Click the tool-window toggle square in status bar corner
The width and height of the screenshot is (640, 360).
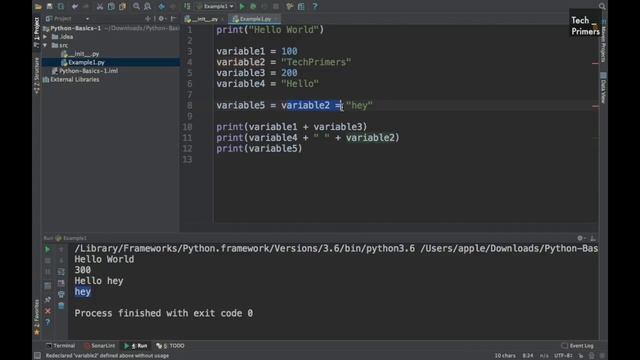pos(37,356)
